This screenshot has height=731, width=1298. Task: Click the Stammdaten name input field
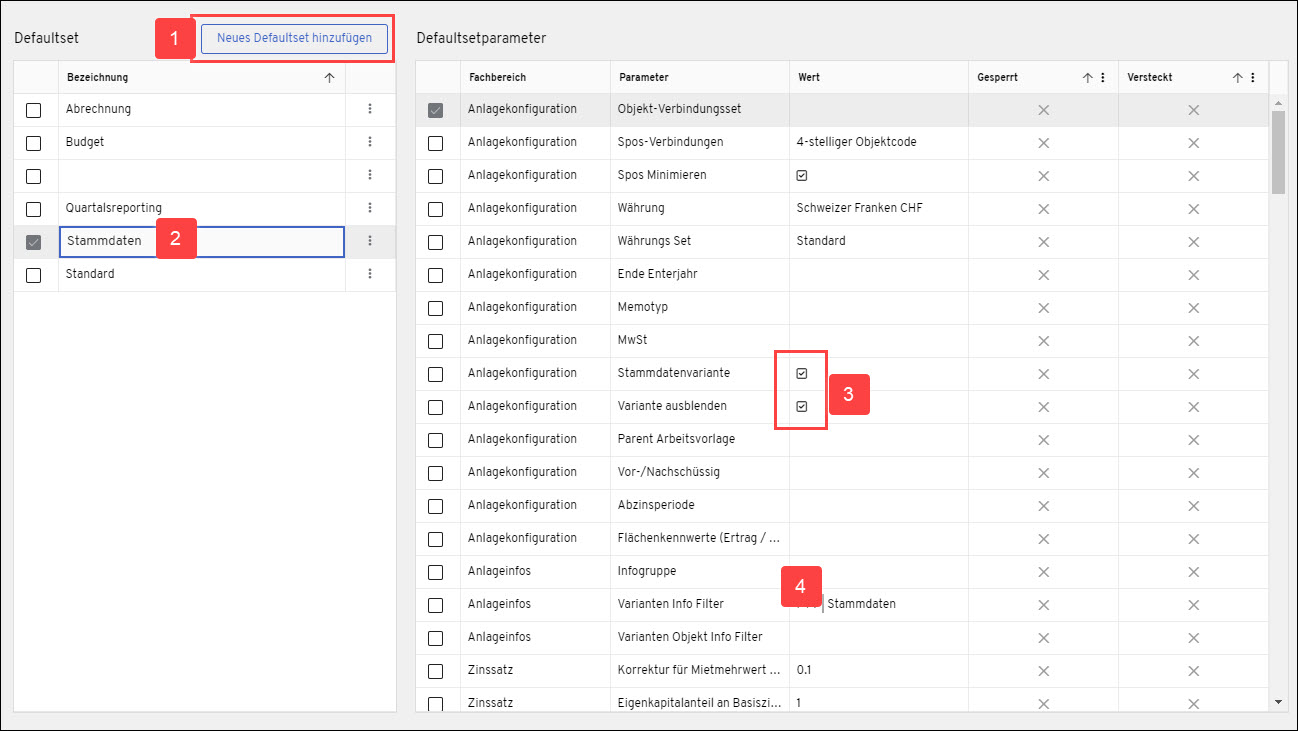(202, 241)
